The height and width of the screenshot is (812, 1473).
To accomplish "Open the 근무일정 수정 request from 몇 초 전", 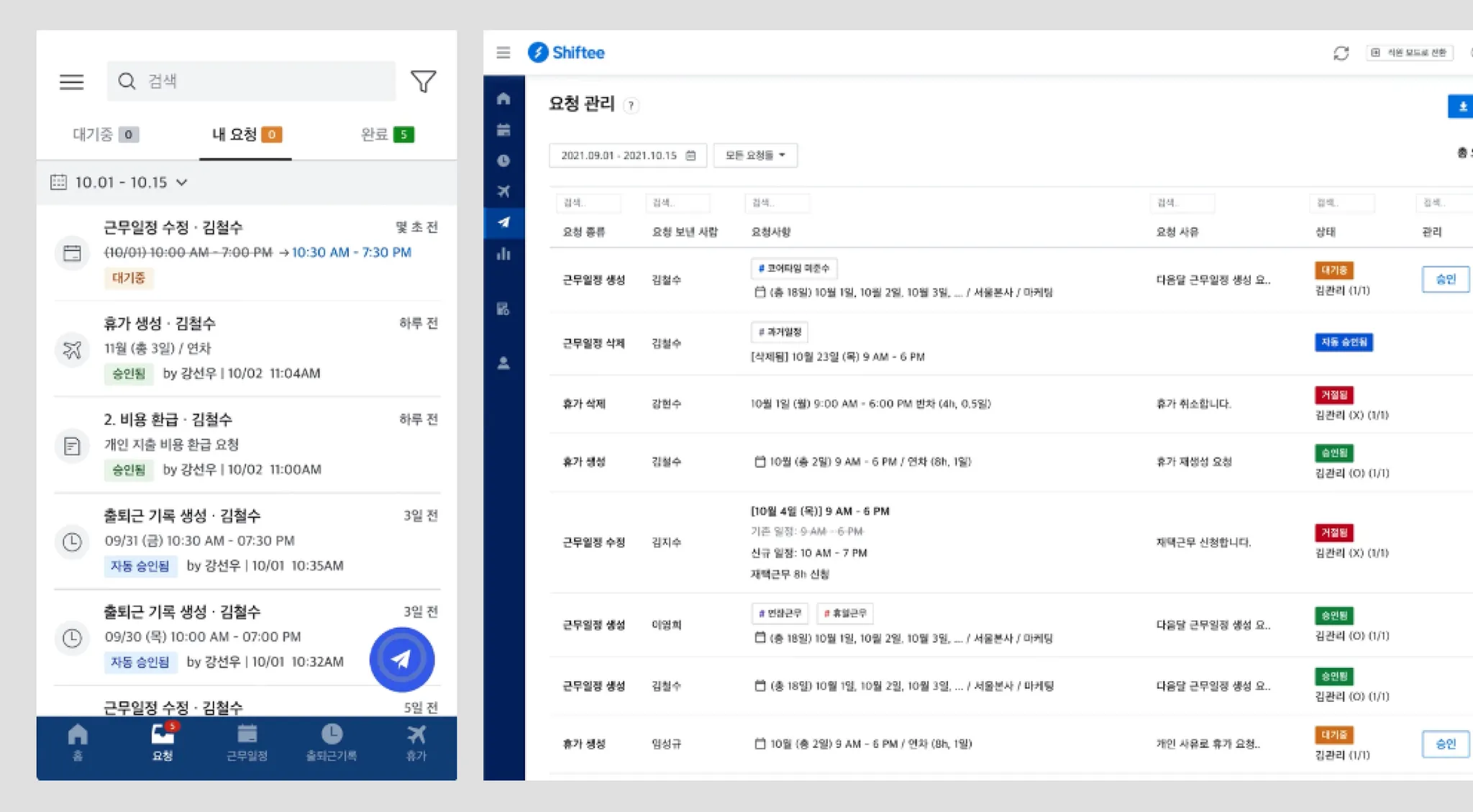I will click(247, 253).
